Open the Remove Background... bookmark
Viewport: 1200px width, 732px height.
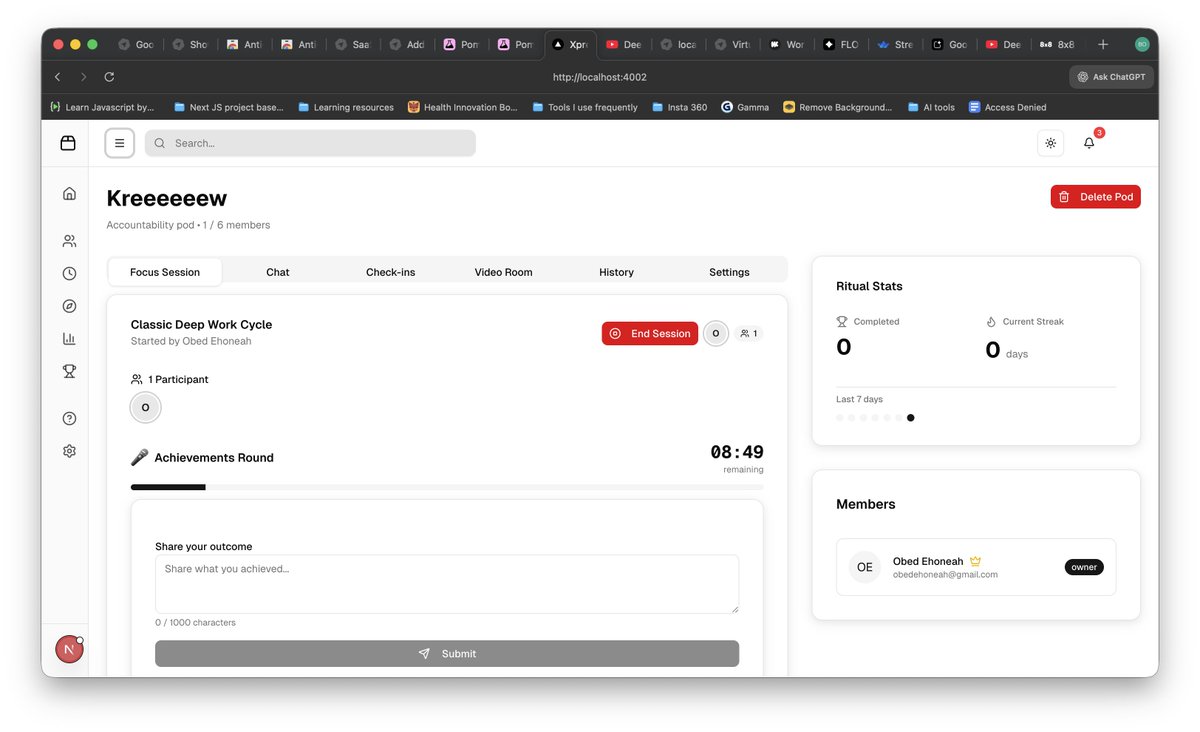click(x=837, y=107)
